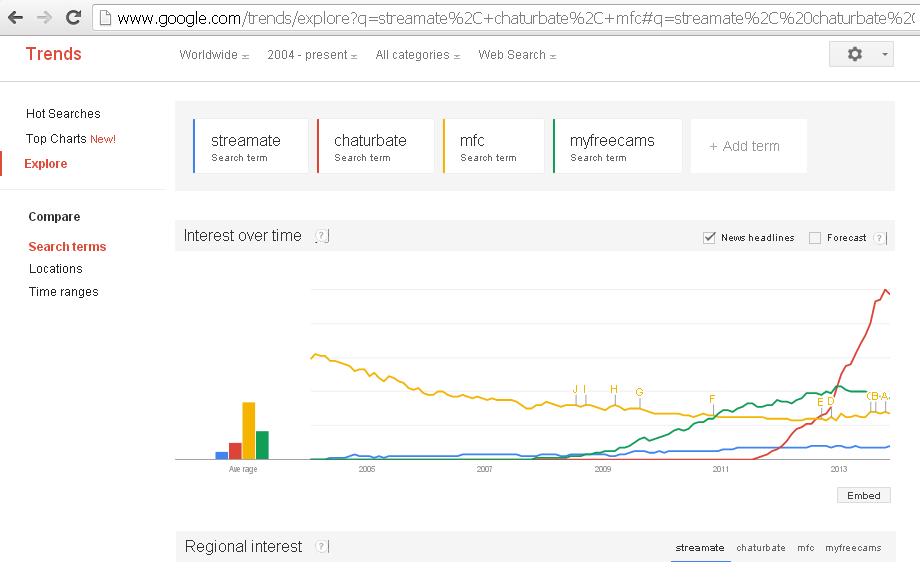Click help icon beside Regional interest
The height and width of the screenshot is (581, 920).
pyautogui.click(x=322, y=546)
